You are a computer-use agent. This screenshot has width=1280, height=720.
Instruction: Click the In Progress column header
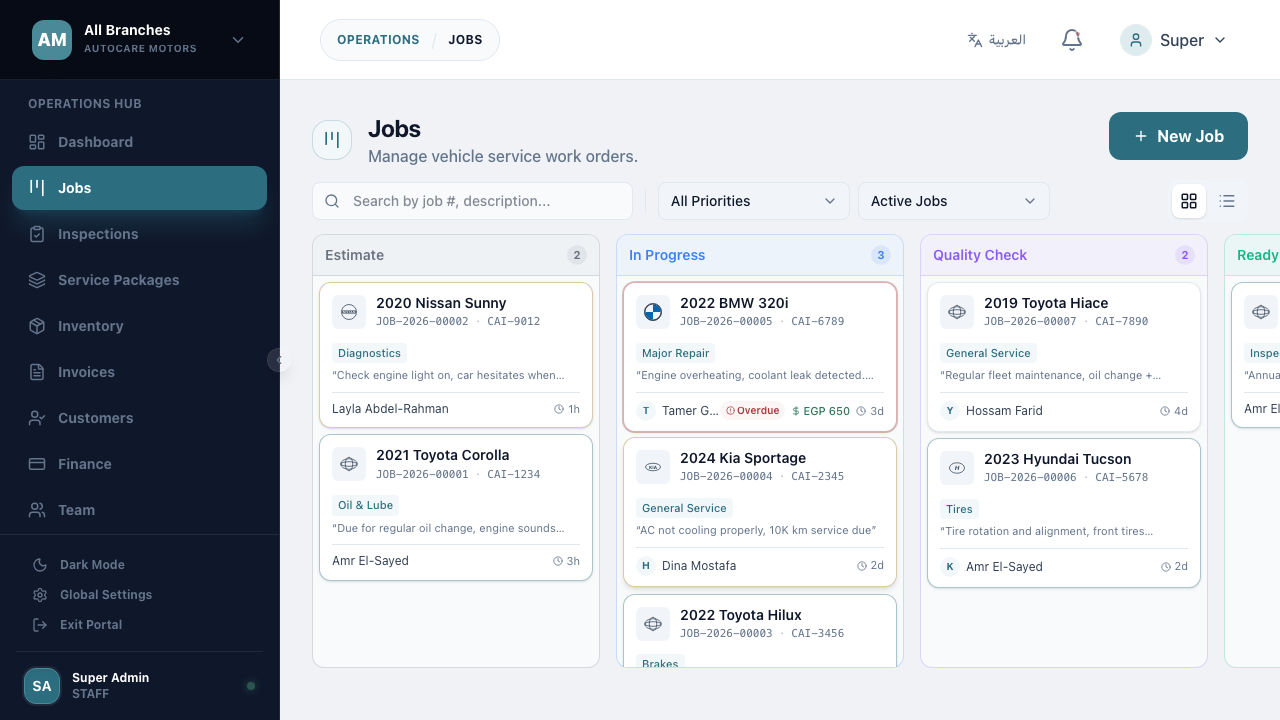(760, 255)
